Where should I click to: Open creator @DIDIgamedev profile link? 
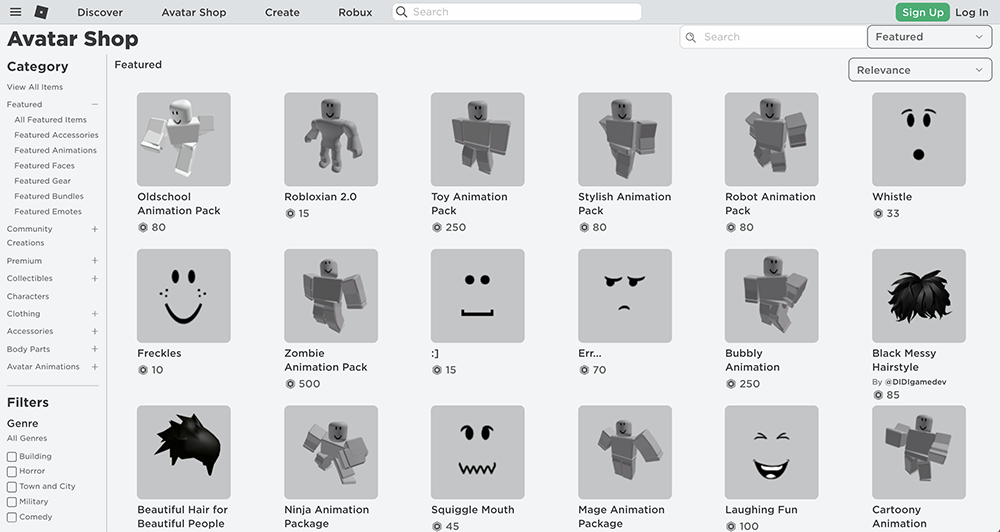click(x=915, y=382)
